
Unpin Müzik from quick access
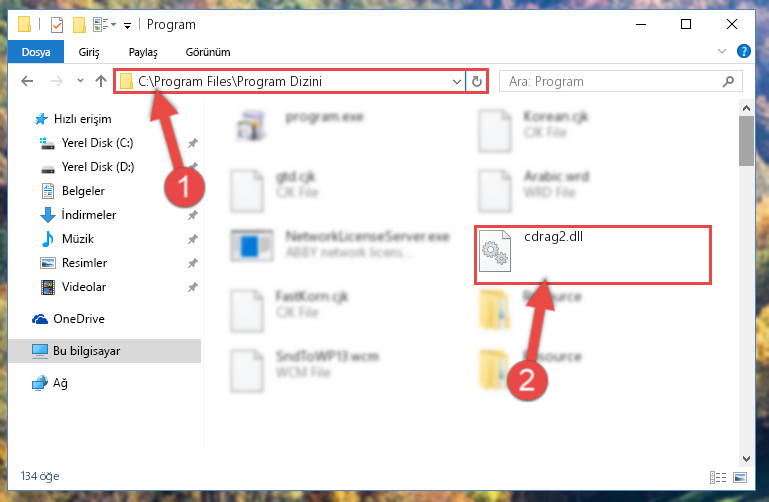click(193, 239)
